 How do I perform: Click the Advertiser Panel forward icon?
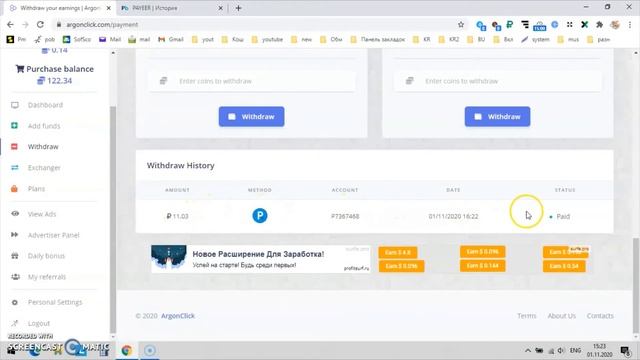15,235
